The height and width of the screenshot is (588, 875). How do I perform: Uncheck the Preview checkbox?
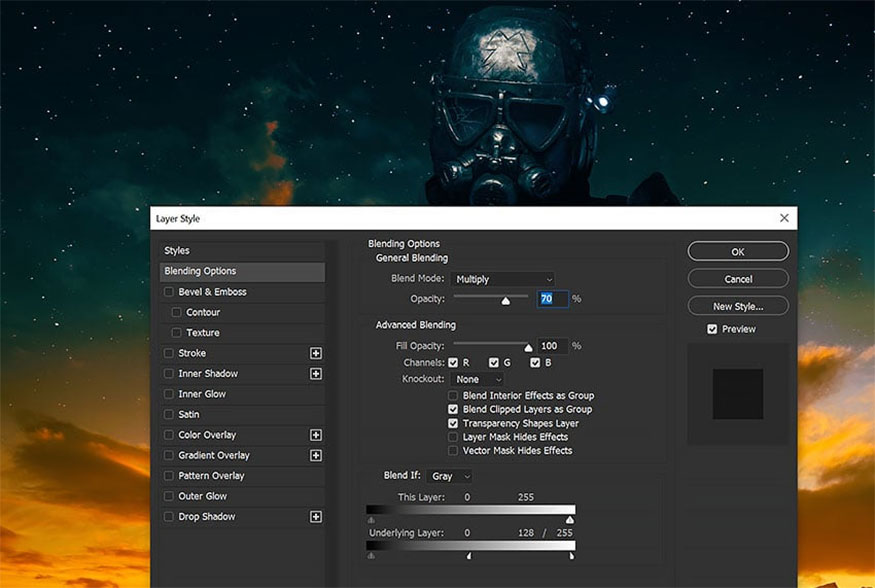[x=712, y=329]
